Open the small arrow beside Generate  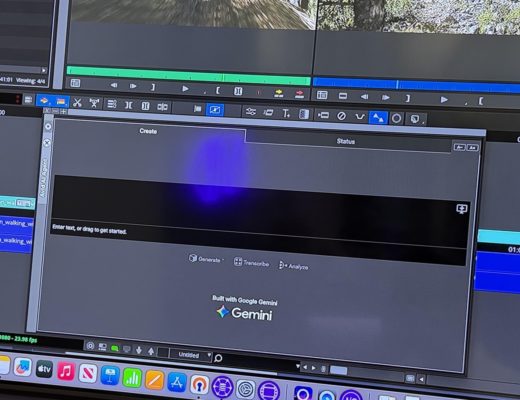223,260
